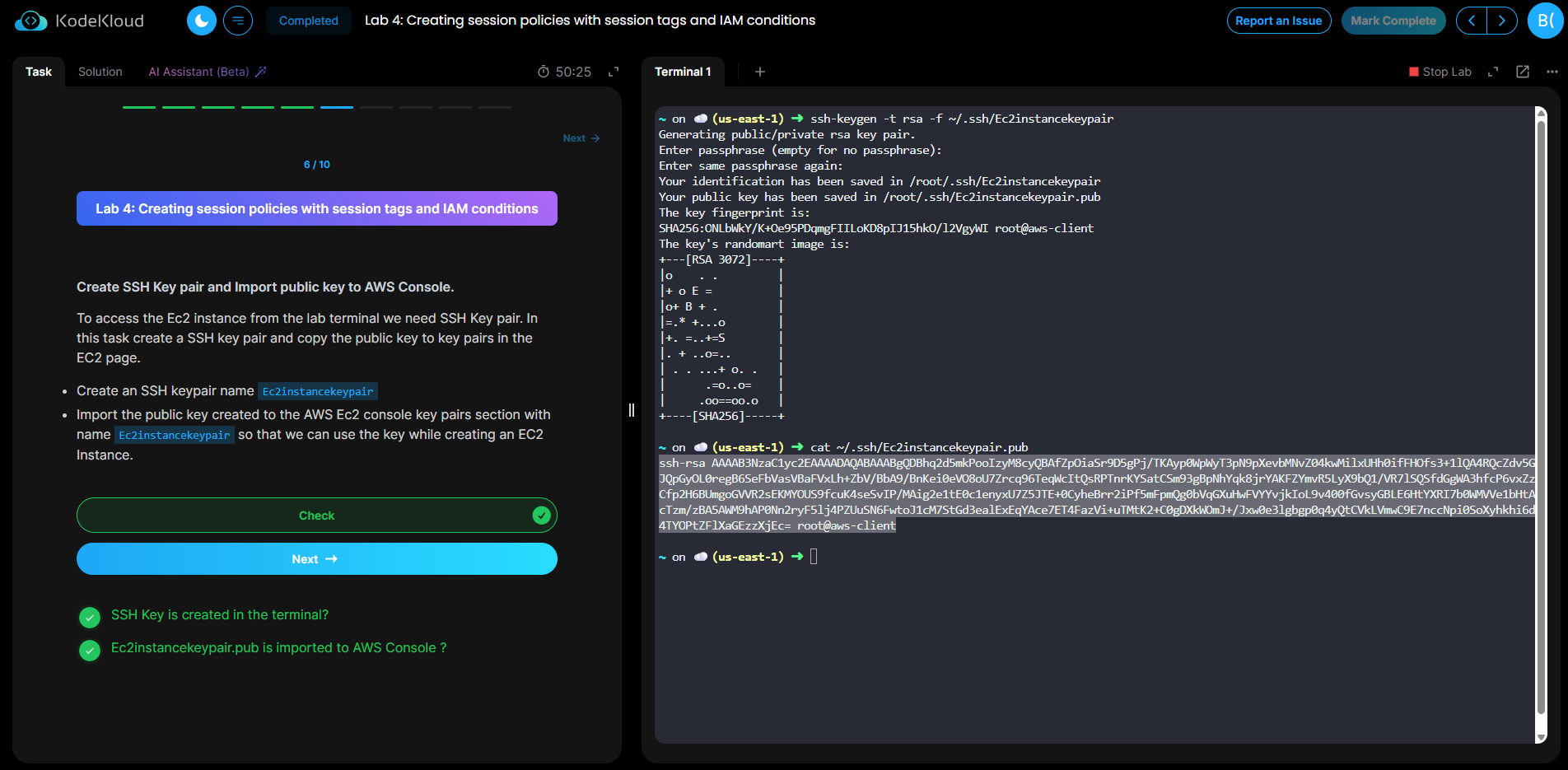
Task: Click the 6 / 10 step counter
Action: click(317, 165)
